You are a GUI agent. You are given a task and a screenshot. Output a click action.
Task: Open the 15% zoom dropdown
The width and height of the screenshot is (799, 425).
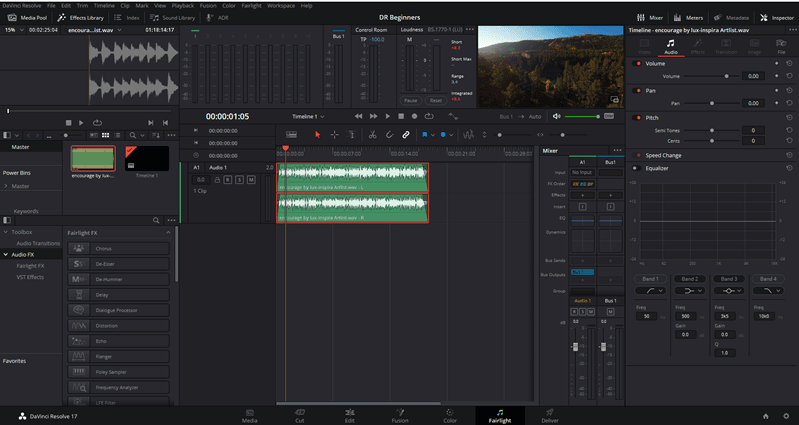(x=14, y=30)
